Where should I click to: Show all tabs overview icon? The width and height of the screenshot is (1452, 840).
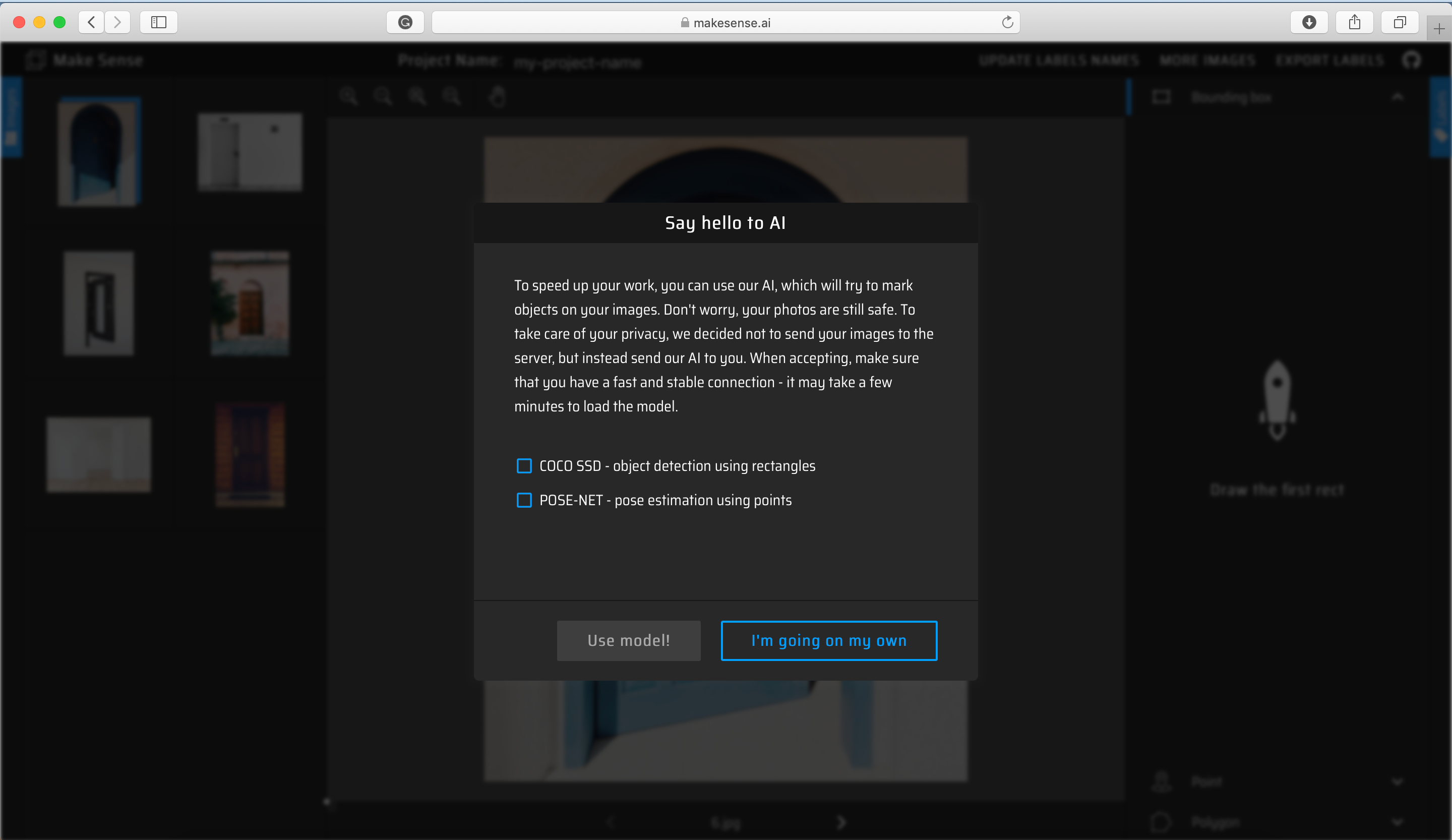pos(1400,23)
